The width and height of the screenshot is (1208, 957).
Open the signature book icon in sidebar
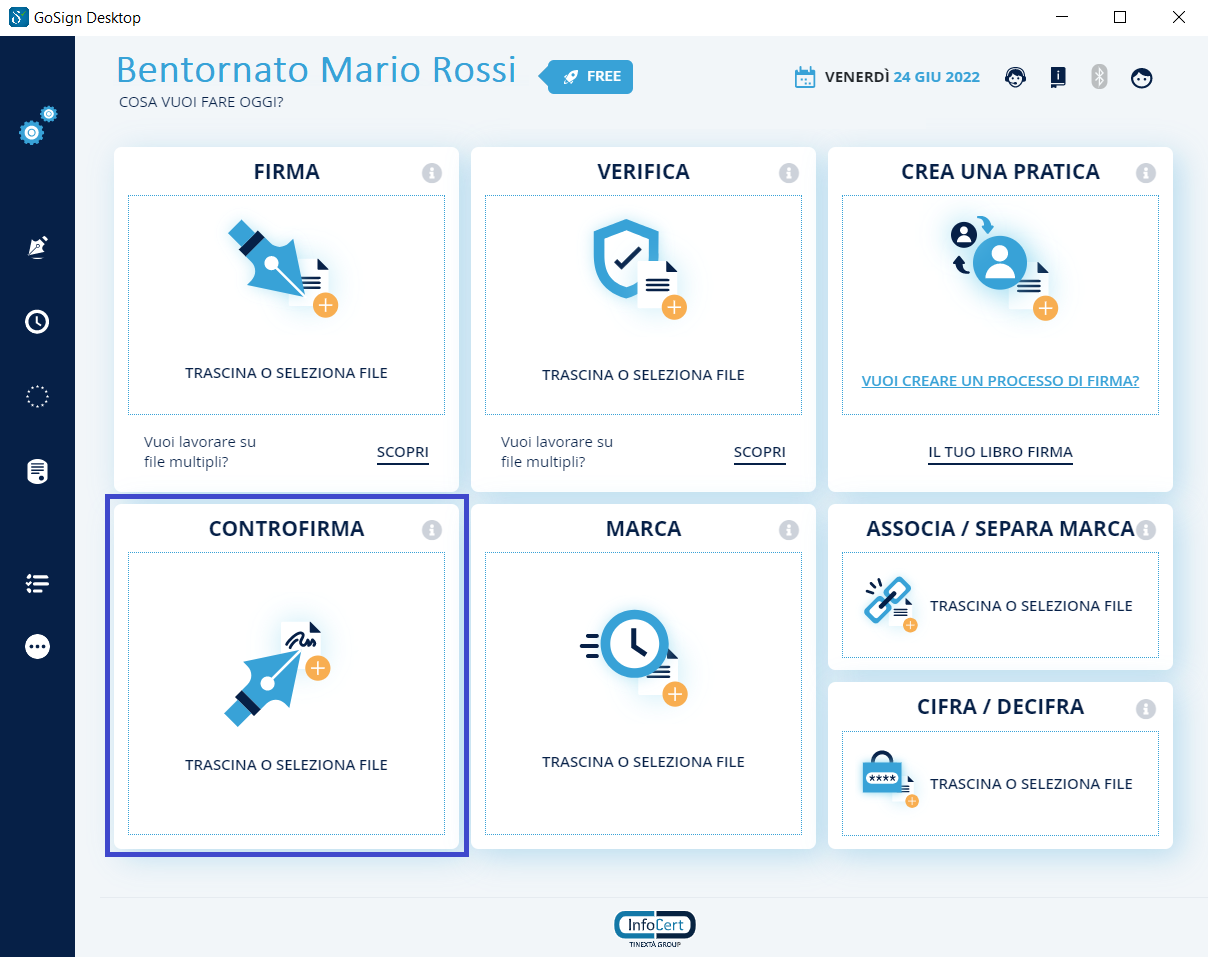[x=37, y=471]
